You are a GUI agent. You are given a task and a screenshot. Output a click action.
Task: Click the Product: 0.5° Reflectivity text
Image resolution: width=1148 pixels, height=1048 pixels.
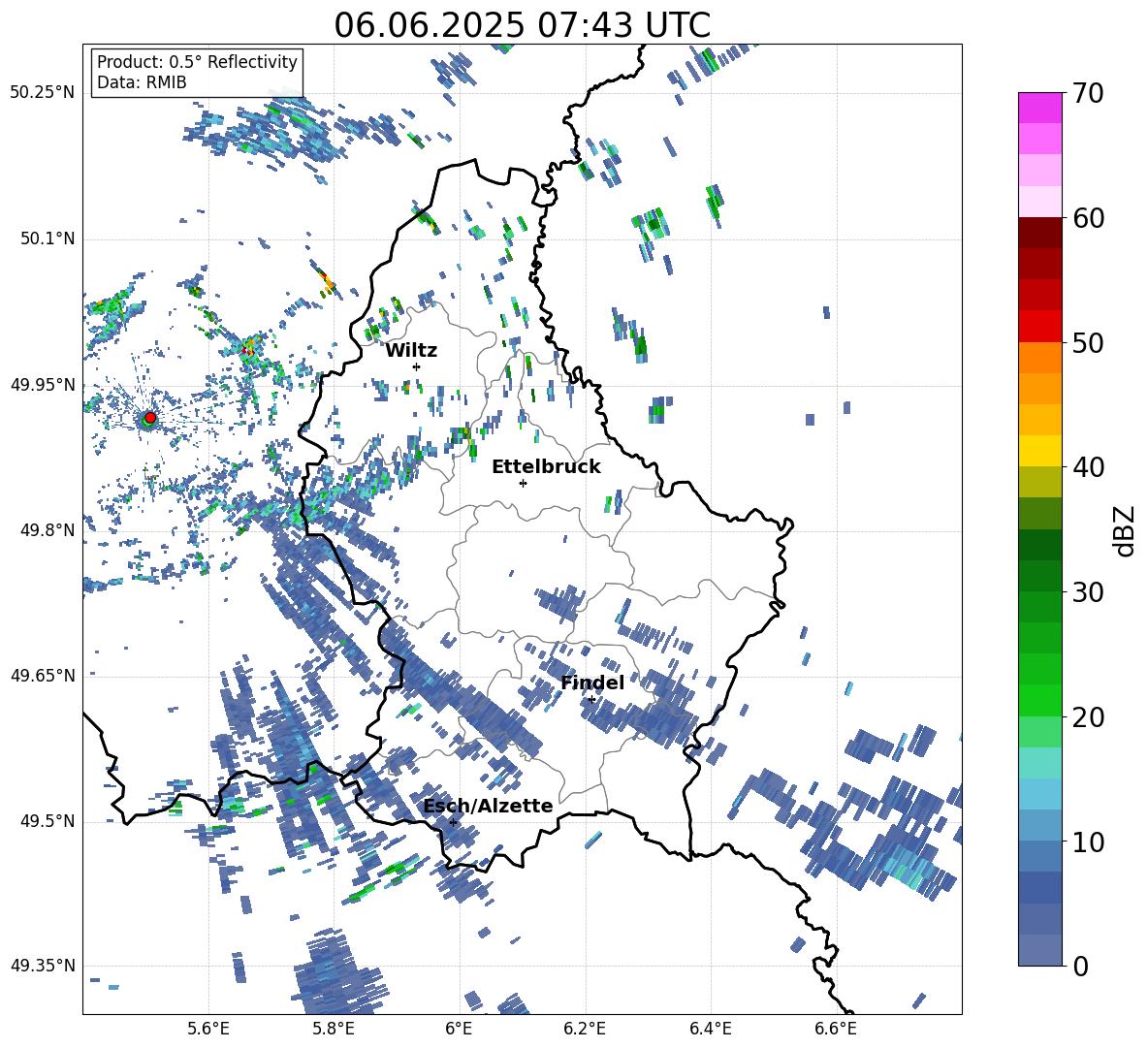point(197,61)
